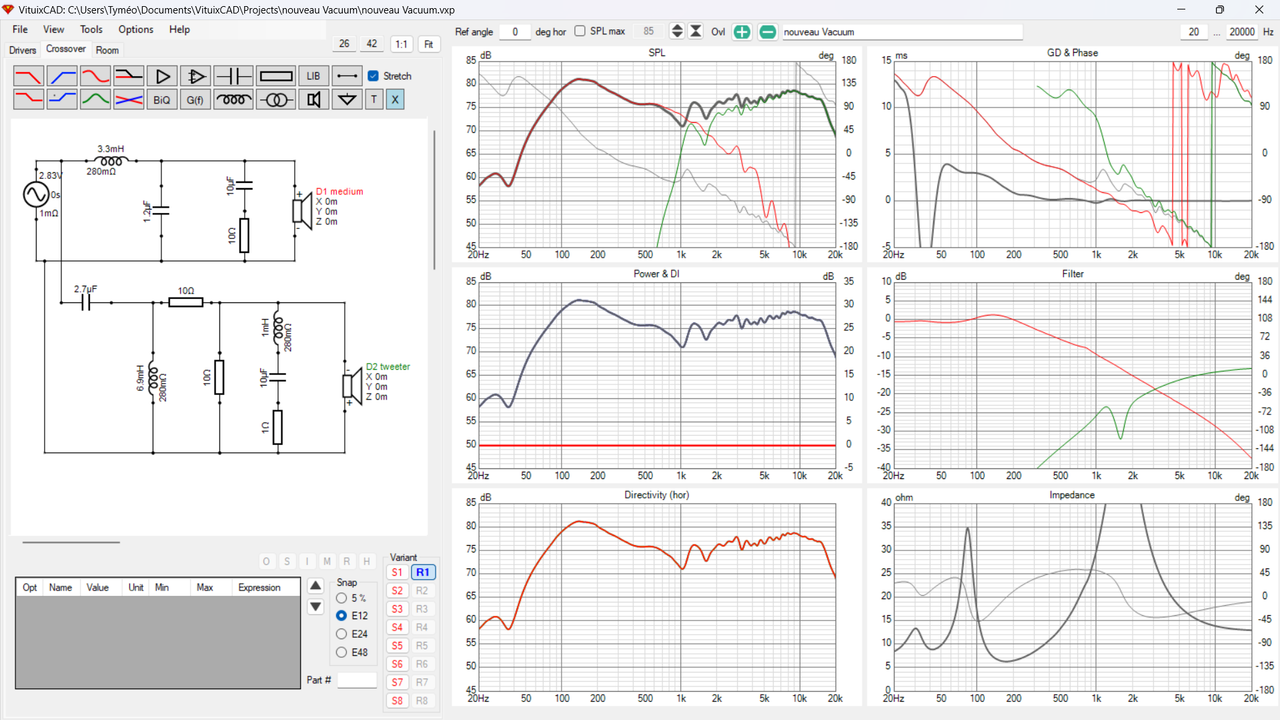Click the 26 zoom button
This screenshot has height=720, width=1280.
(344, 44)
